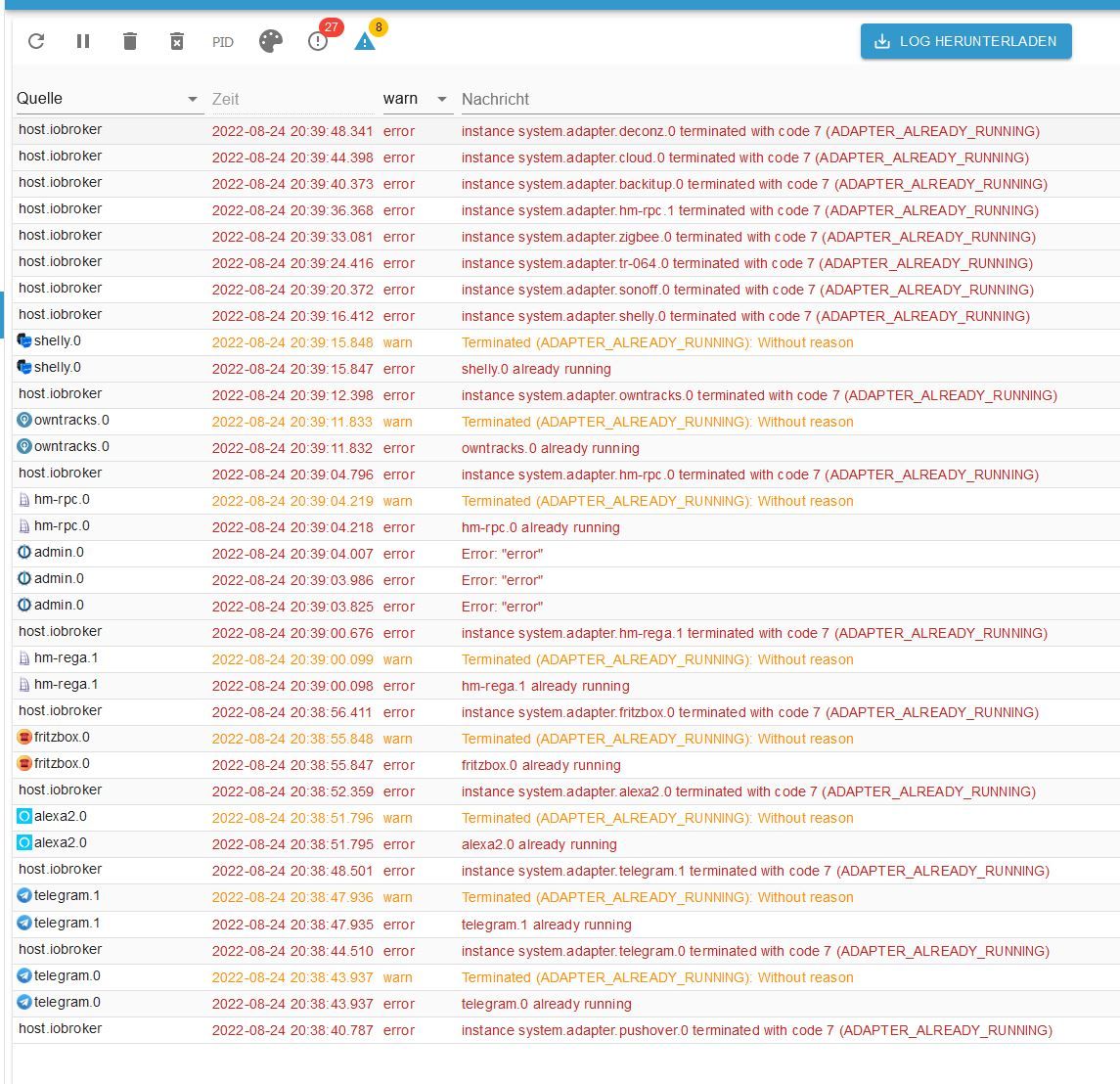The height and width of the screenshot is (1084, 1120).
Task: Click timestamp 2022-08-24 20:39:04.796
Action: point(292,475)
